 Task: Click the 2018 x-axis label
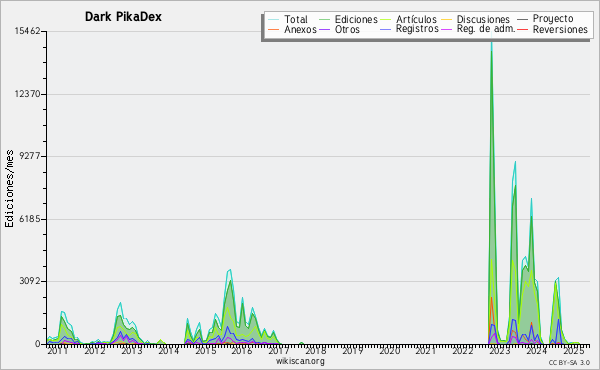(316, 350)
